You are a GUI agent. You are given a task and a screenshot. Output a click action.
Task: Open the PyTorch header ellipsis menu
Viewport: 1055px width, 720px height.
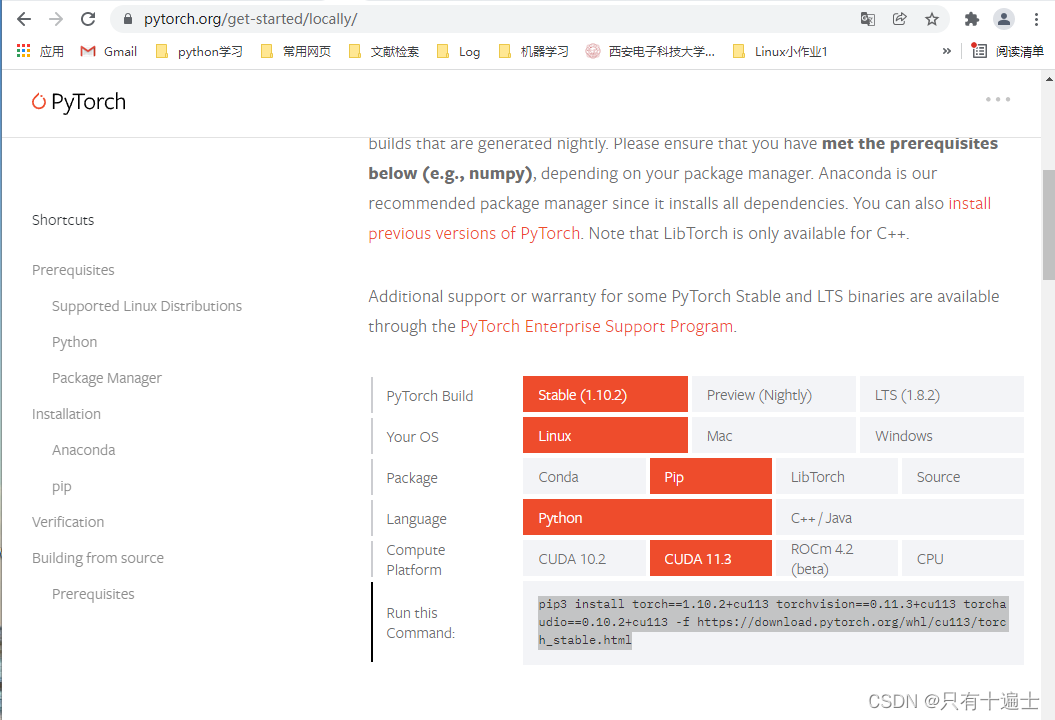point(998,100)
